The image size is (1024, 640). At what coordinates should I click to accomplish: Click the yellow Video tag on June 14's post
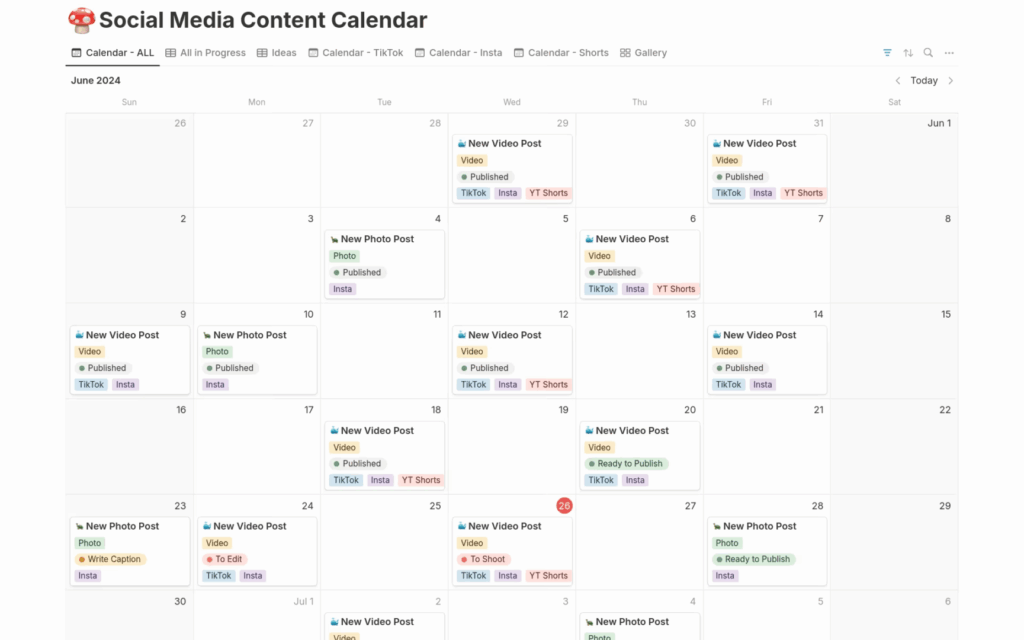[726, 351]
